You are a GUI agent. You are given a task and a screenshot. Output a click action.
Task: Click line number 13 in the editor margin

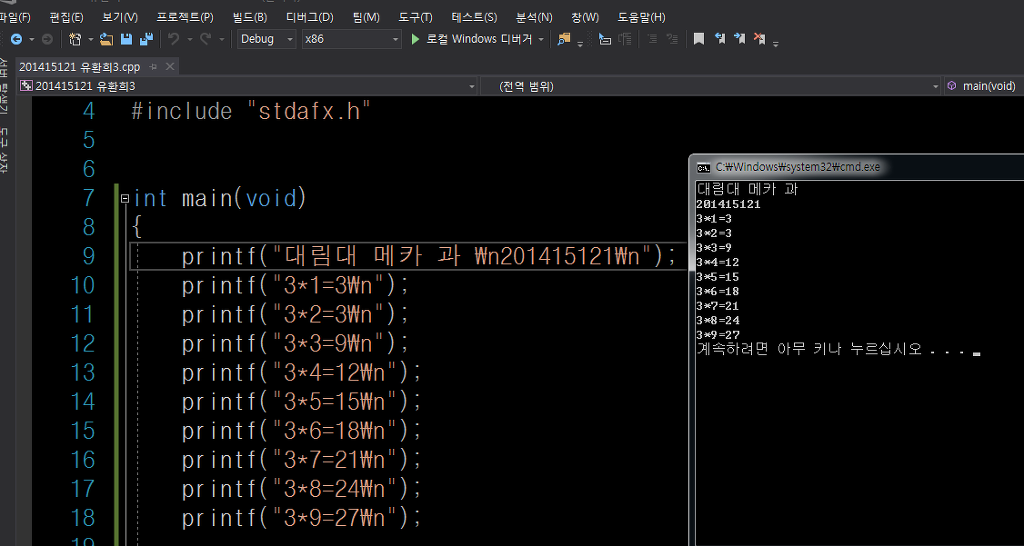pos(82,372)
